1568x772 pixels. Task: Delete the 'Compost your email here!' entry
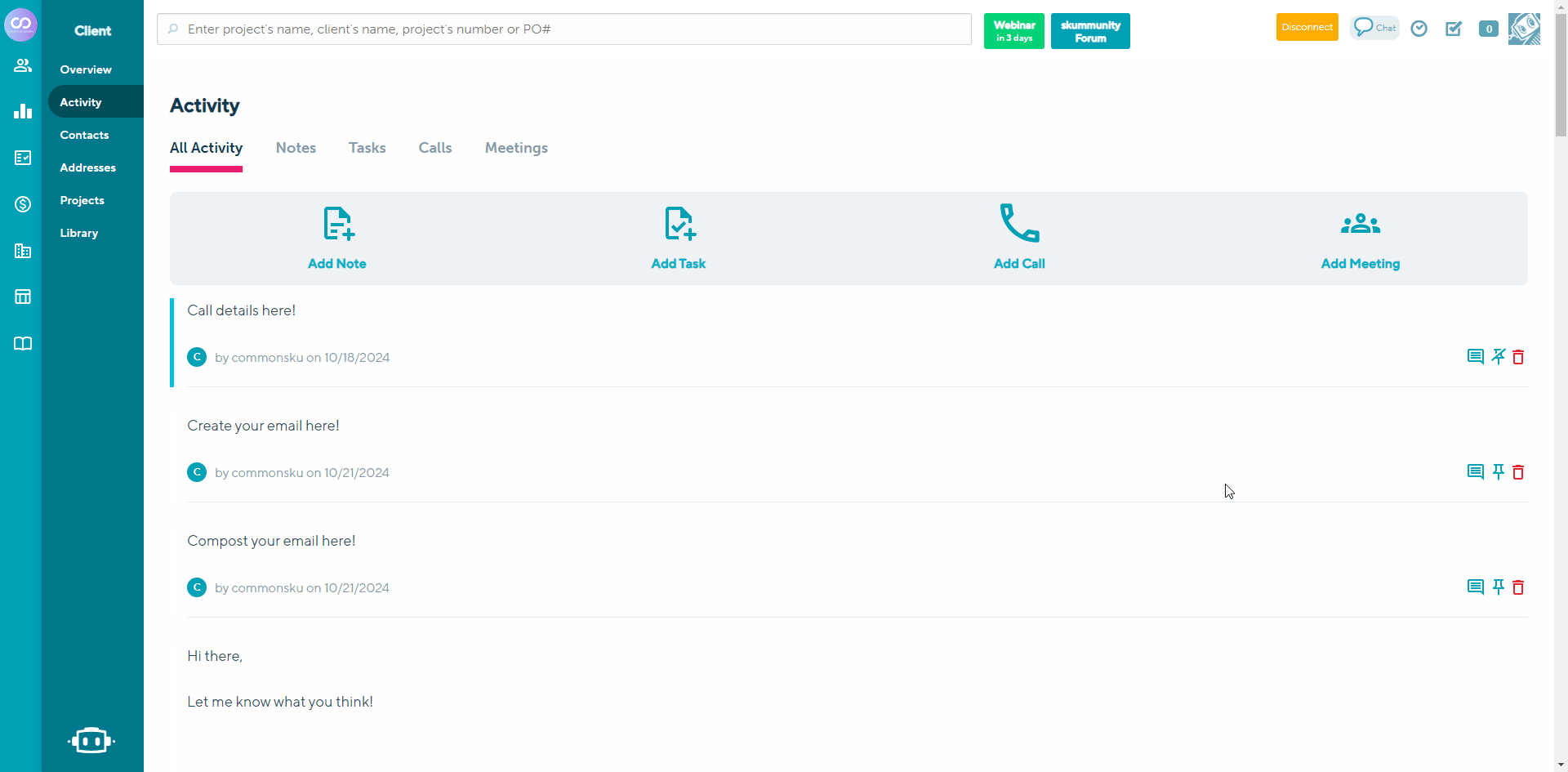click(x=1518, y=587)
